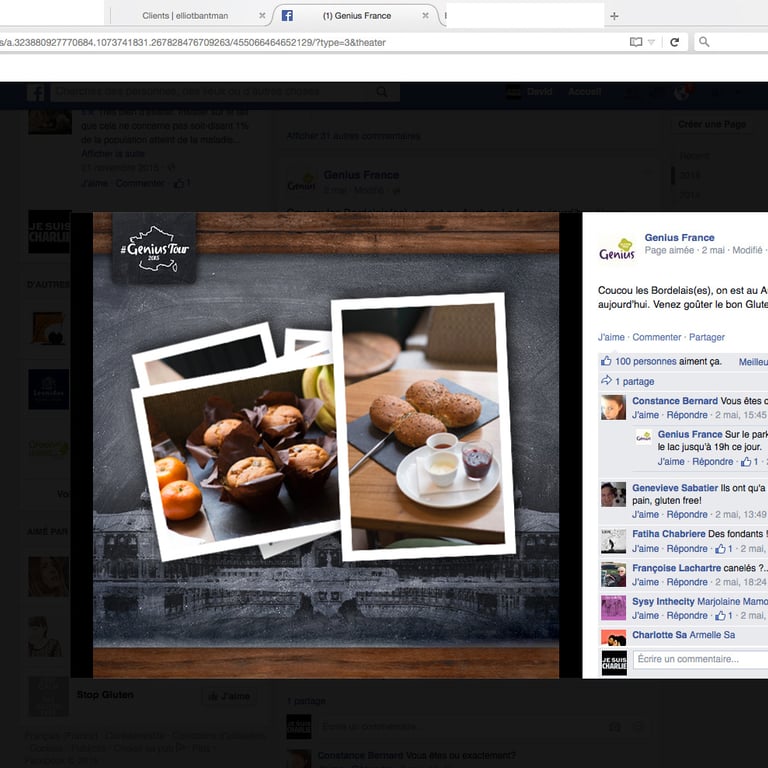The image size is (768, 768).
Task: Click the Commenter link under the post
Action: click(x=657, y=337)
